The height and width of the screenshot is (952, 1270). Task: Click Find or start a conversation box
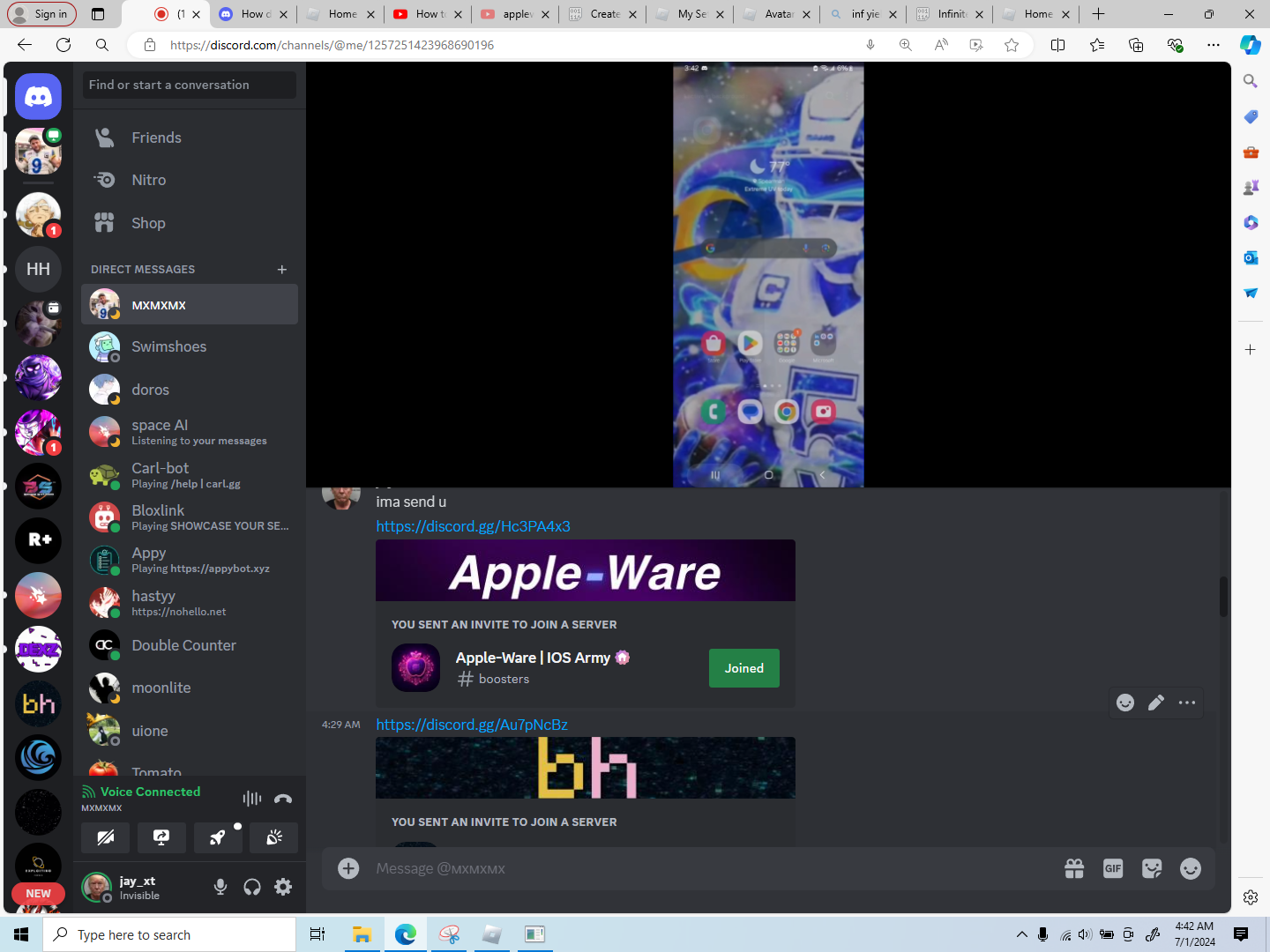click(x=190, y=85)
